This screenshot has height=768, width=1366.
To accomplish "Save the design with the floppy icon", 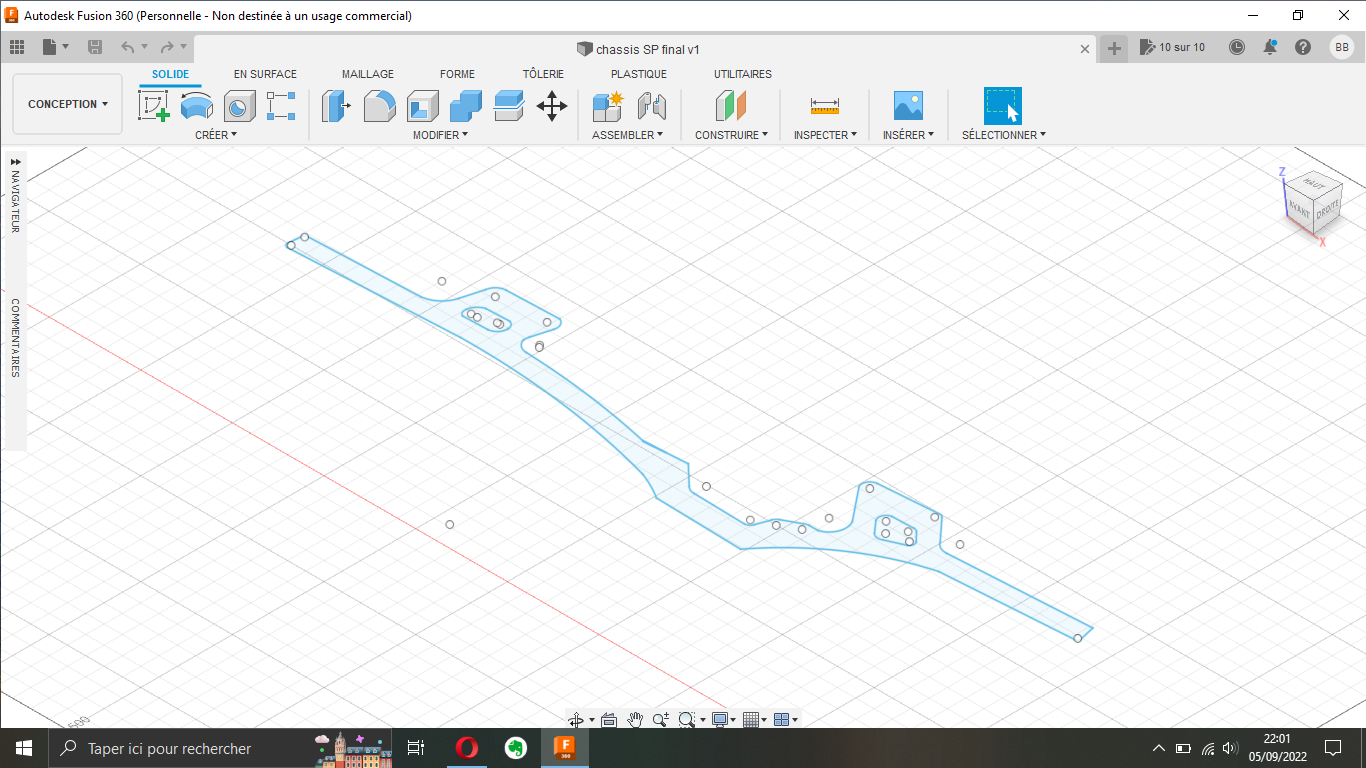I will 95,47.
